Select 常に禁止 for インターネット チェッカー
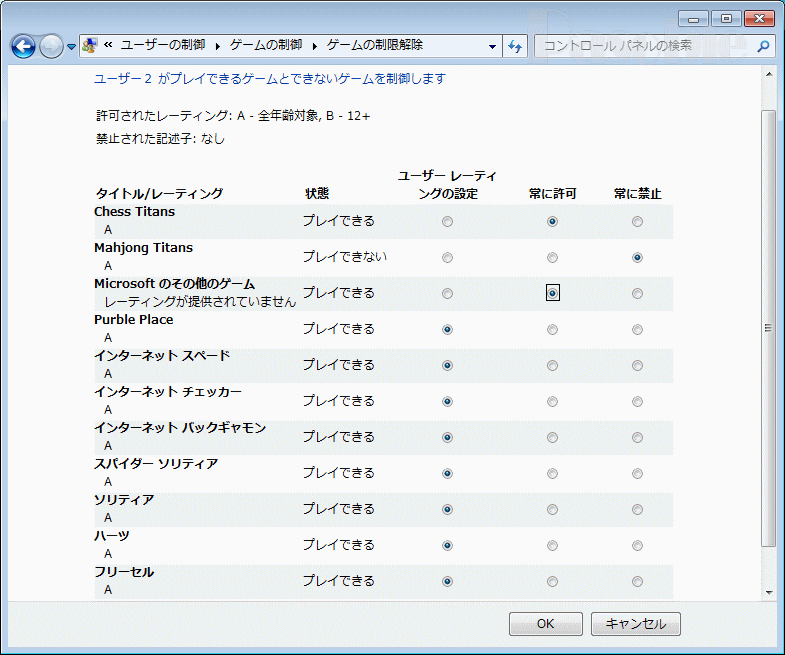 point(637,402)
